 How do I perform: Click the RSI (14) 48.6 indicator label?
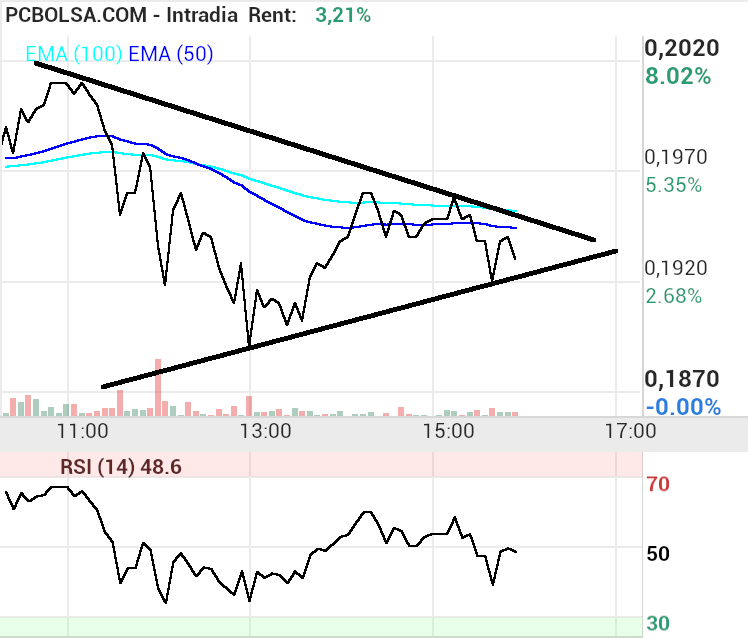click(121, 467)
